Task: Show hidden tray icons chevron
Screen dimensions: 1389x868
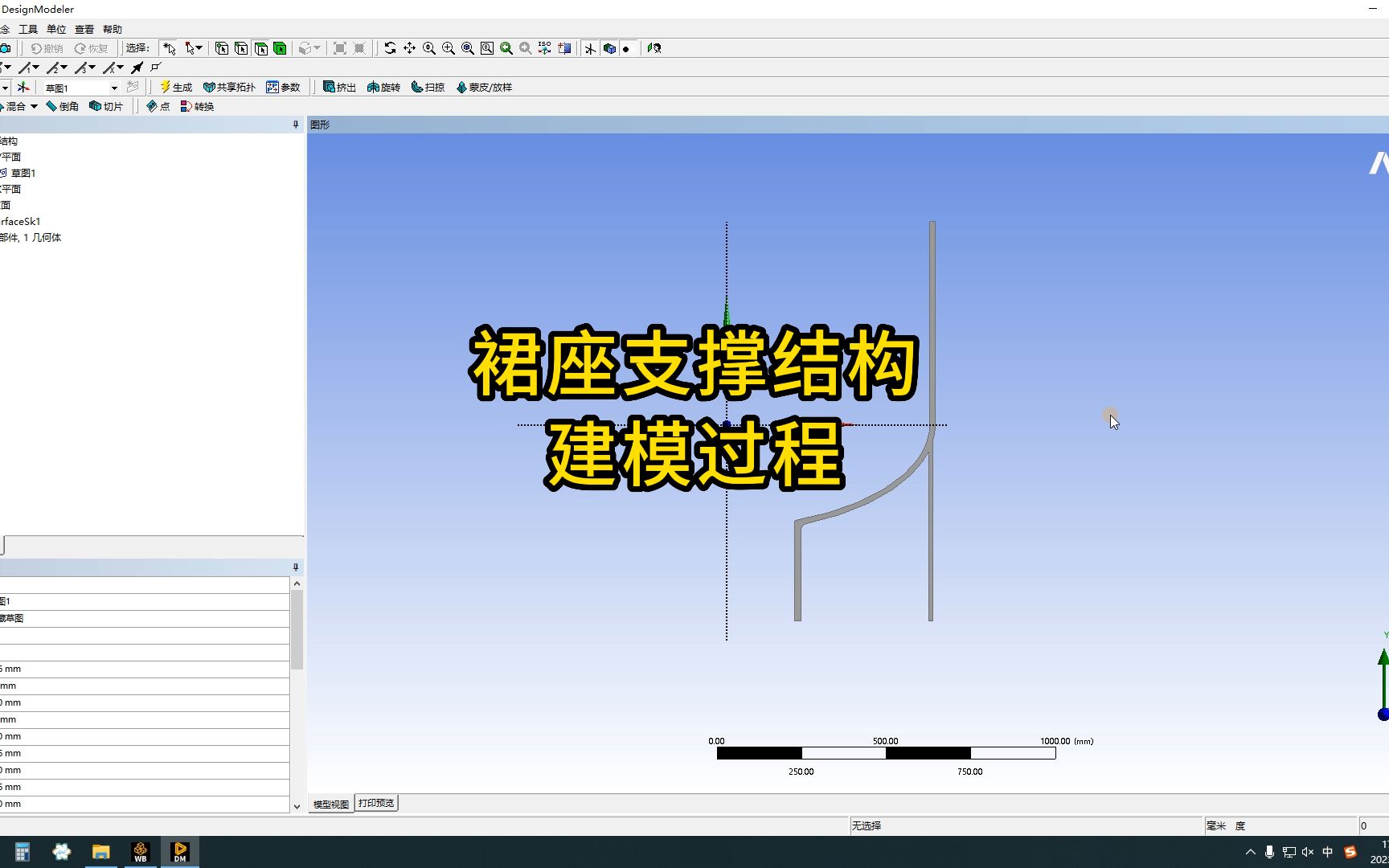Action: coord(1250,852)
